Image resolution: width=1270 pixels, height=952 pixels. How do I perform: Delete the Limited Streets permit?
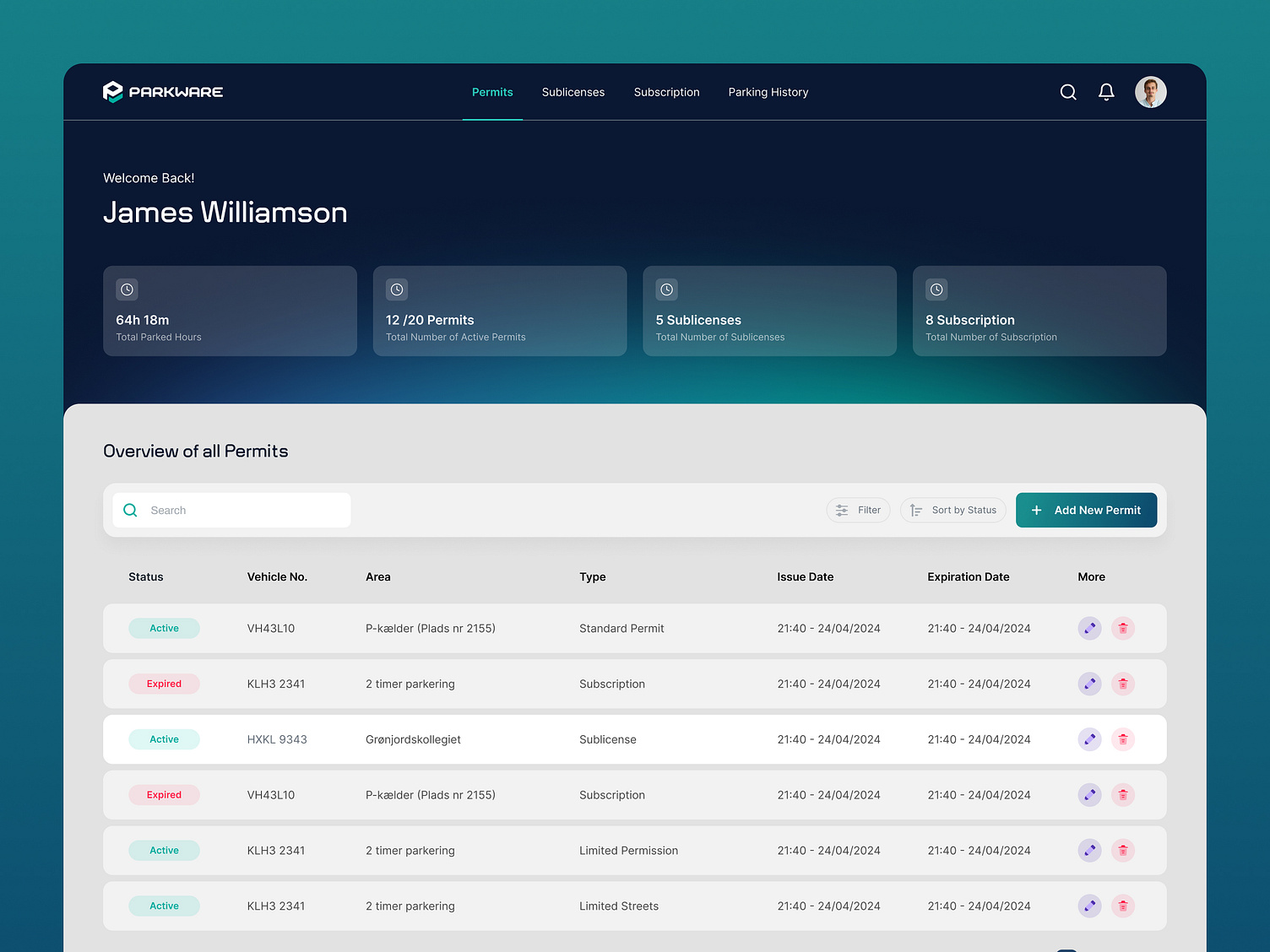(x=1122, y=906)
